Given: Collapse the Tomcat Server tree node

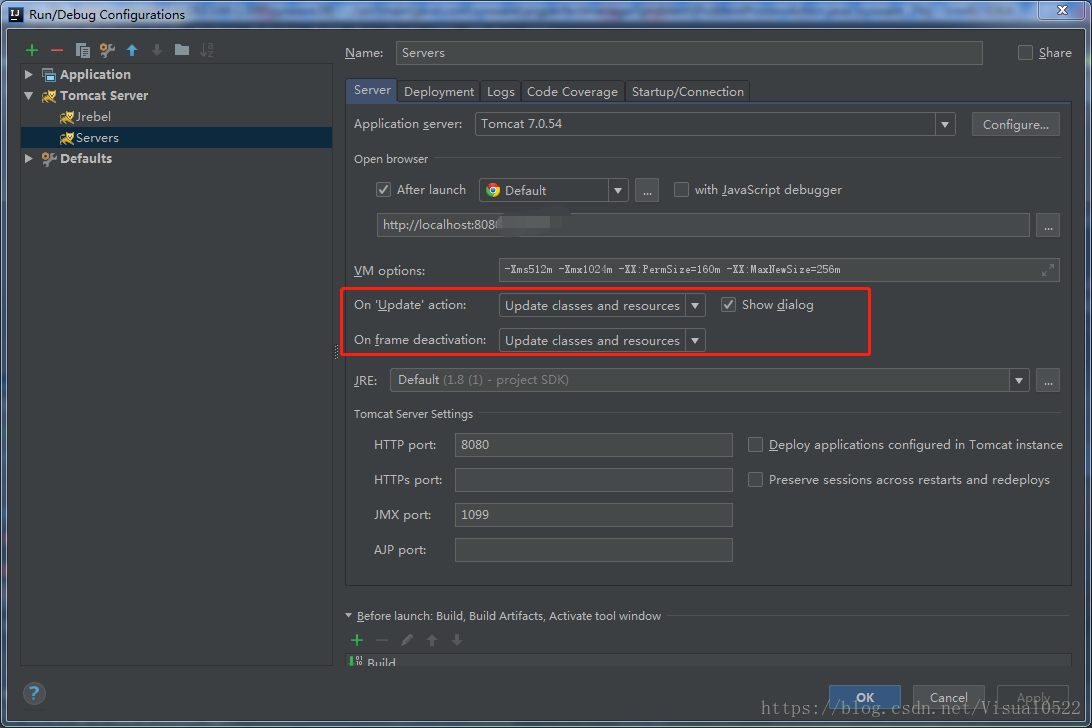Looking at the screenshot, I should (x=29, y=96).
